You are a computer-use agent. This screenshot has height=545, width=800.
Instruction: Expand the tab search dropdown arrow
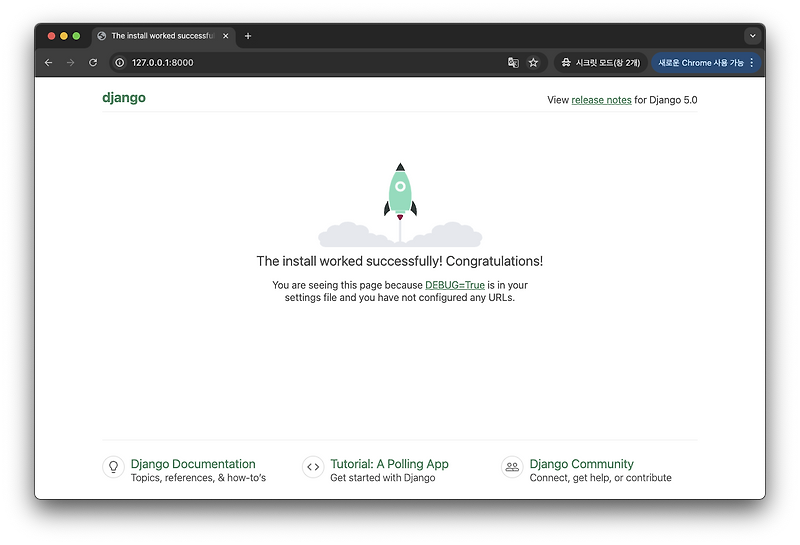753,36
